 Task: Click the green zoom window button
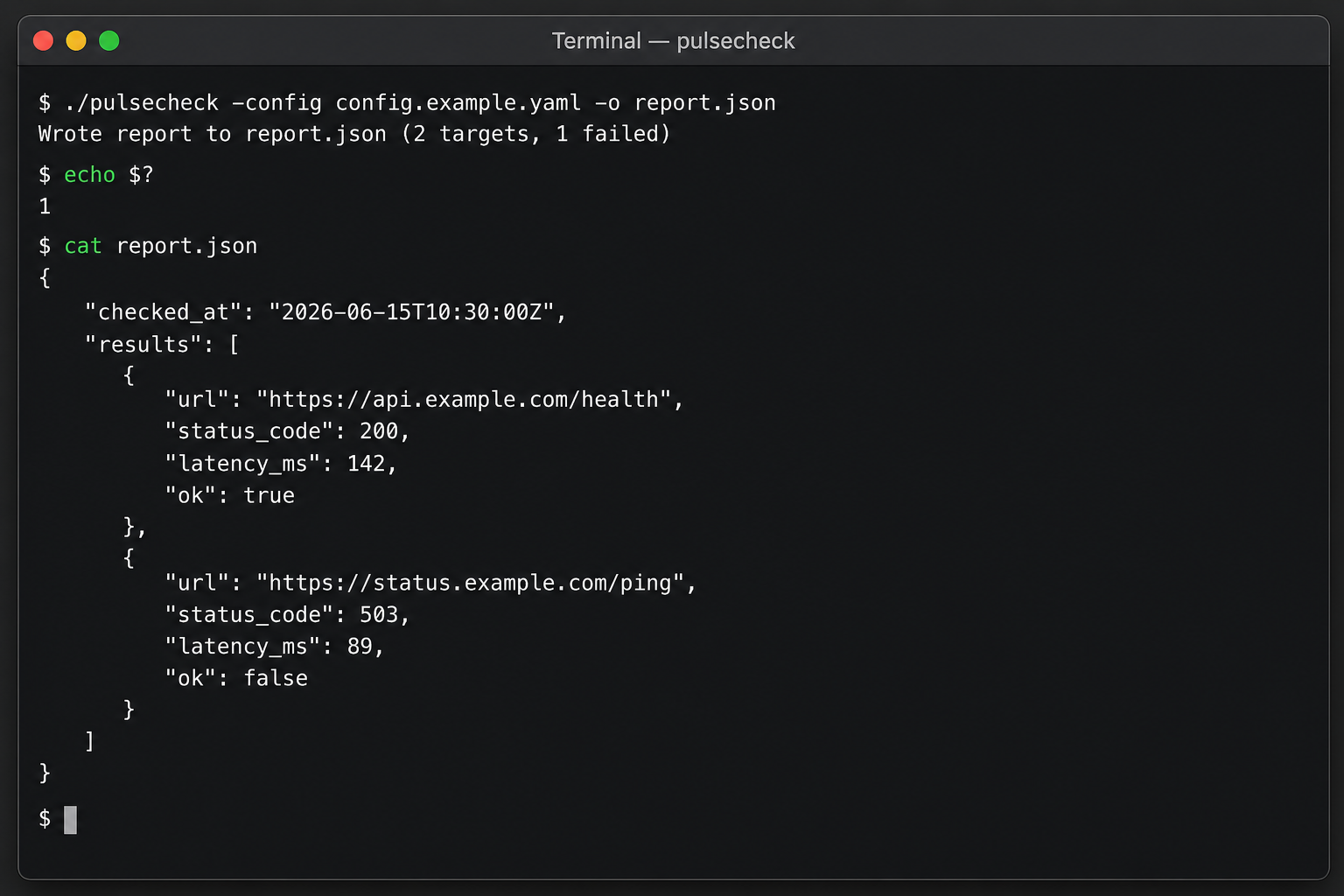(109, 40)
